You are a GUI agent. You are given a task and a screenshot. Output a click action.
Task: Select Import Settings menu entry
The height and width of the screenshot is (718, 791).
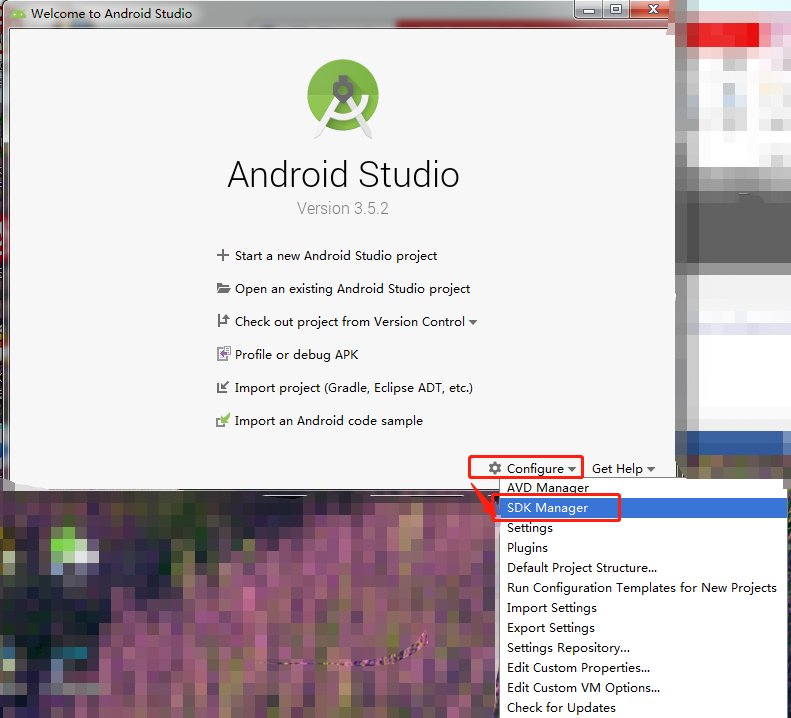click(643, 607)
